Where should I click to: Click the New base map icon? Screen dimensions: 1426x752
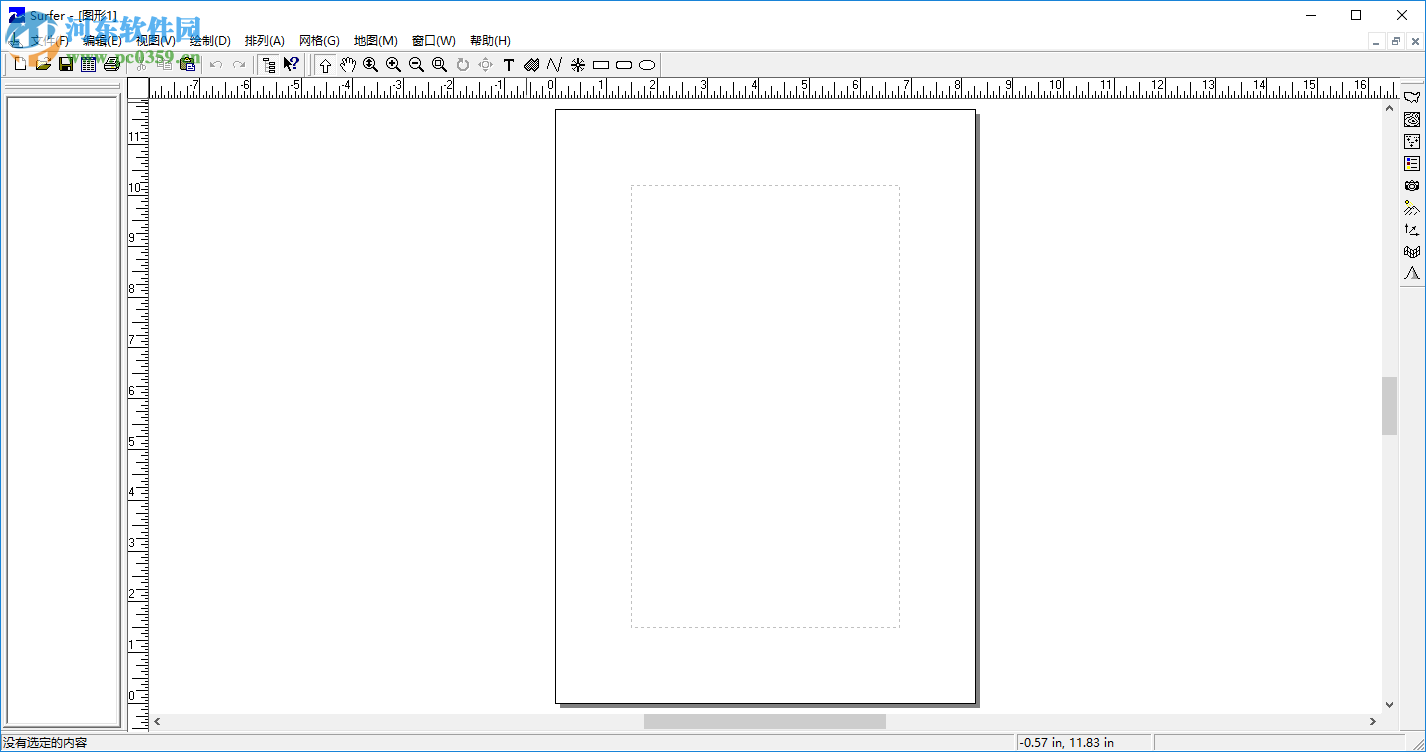[1411, 97]
